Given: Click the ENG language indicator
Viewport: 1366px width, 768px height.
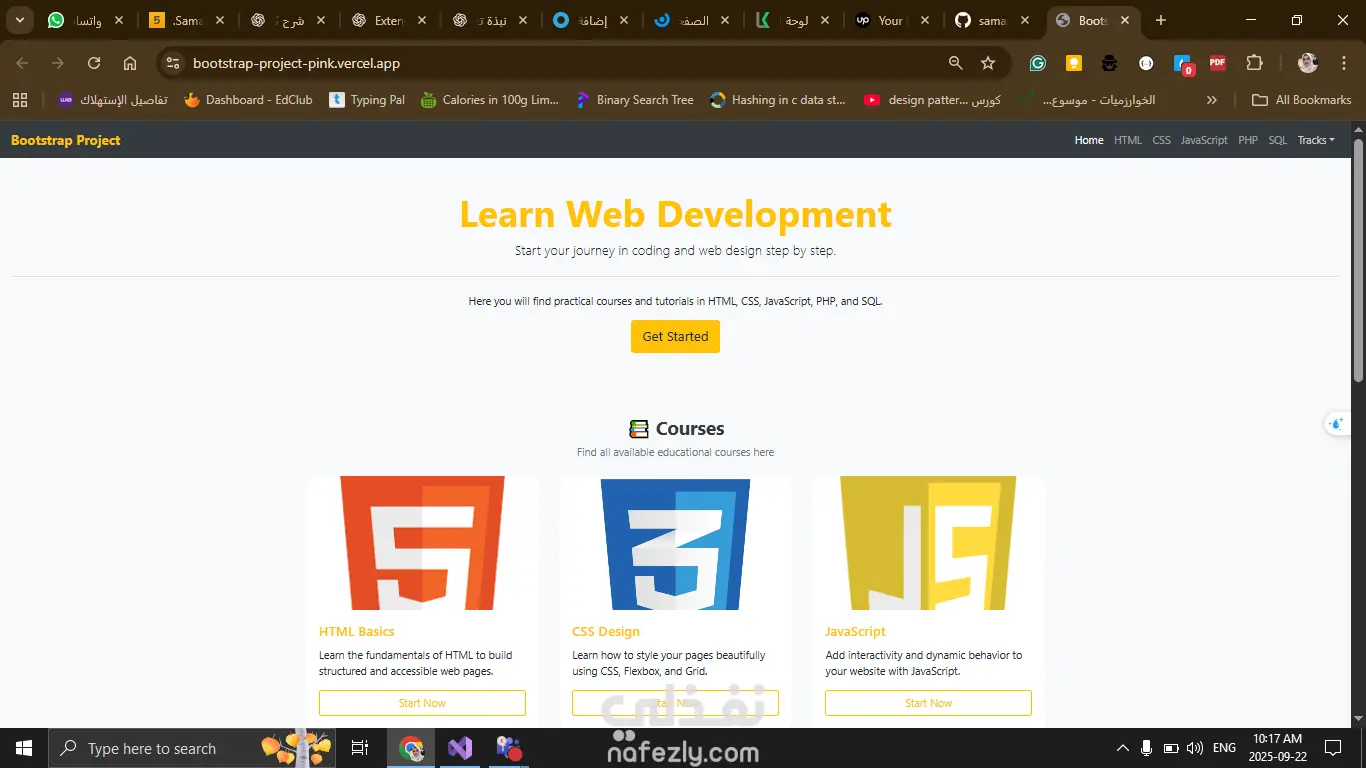Looking at the screenshot, I should pos(1224,748).
